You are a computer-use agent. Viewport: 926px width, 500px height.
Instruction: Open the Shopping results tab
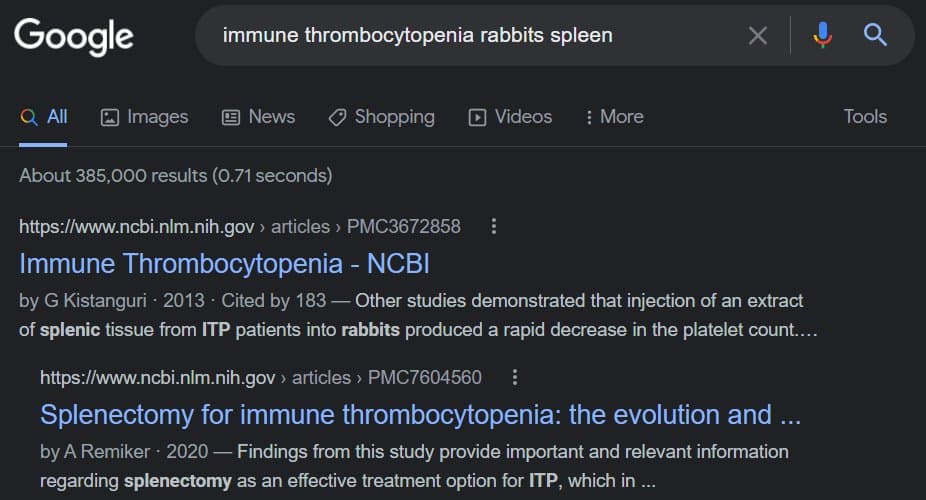tap(382, 117)
